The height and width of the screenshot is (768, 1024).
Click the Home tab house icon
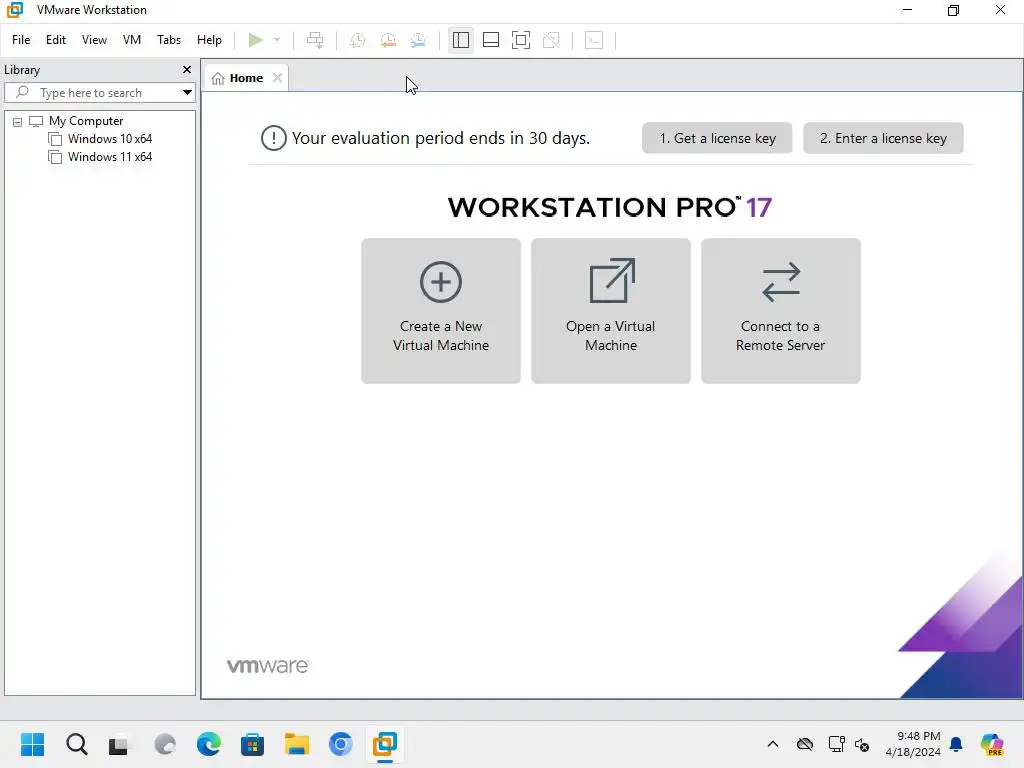pos(218,78)
